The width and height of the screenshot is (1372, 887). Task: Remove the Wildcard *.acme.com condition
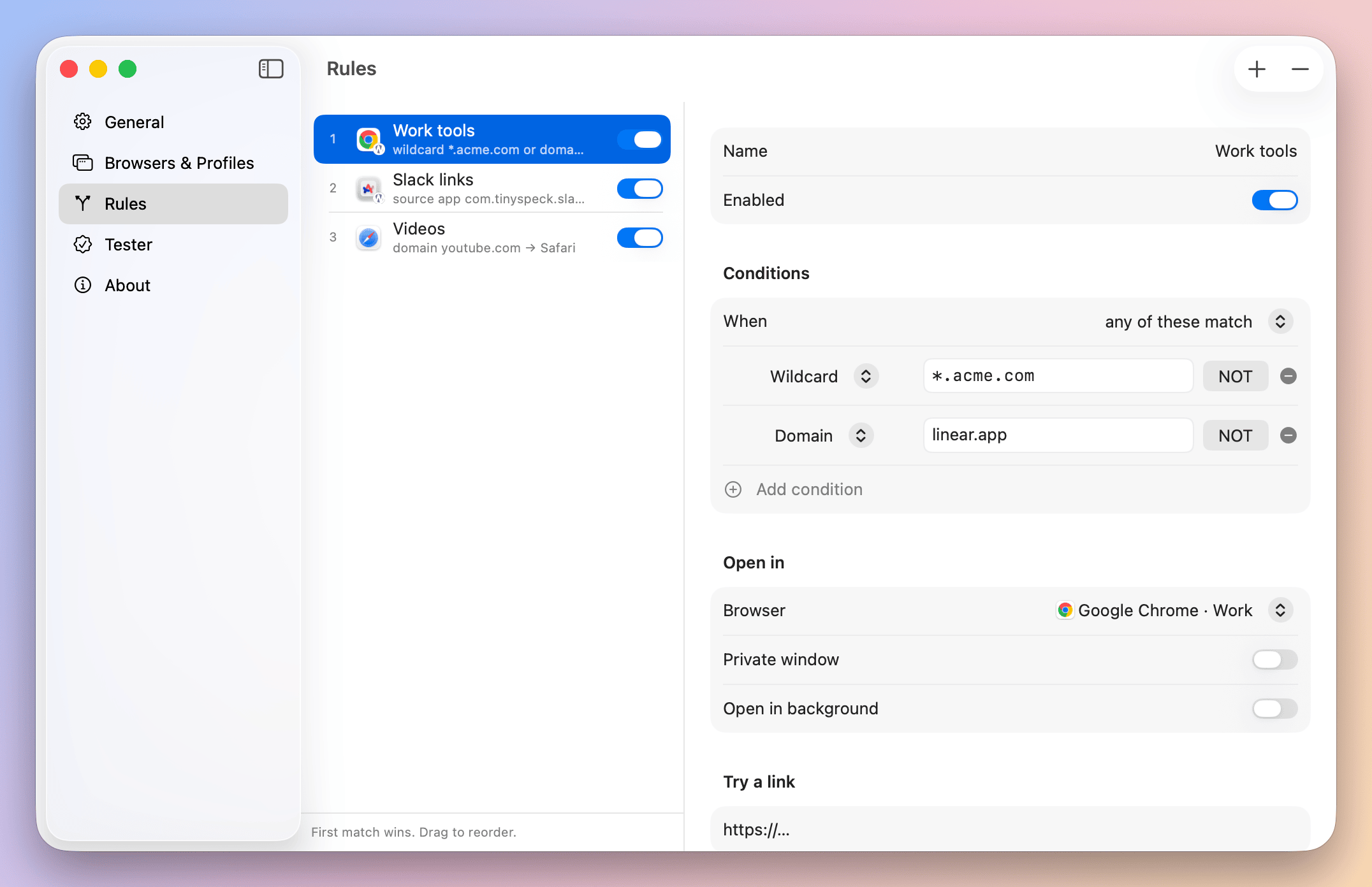1288,376
